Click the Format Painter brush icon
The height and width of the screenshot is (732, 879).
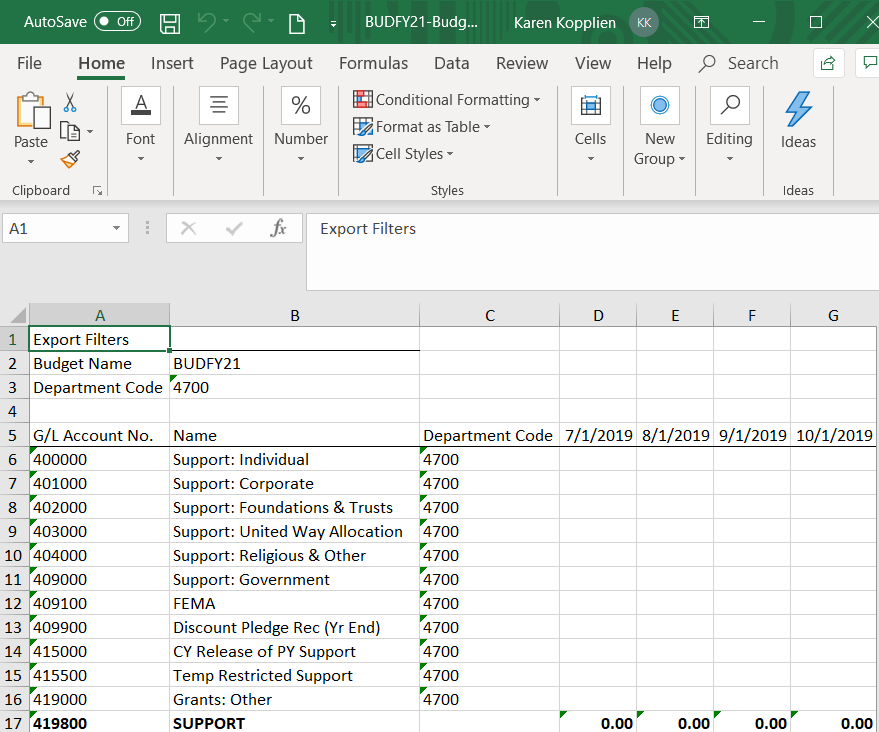pos(70,159)
